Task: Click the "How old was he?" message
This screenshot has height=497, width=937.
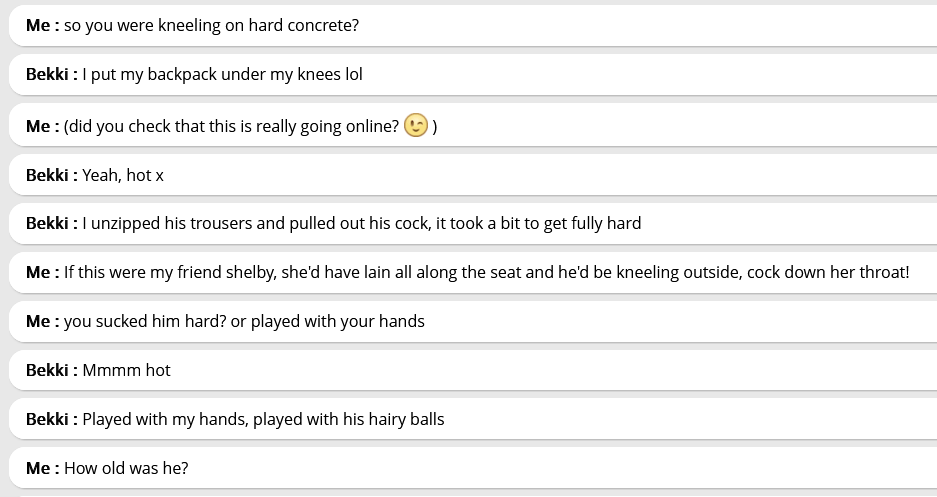Action: click(x=126, y=468)
